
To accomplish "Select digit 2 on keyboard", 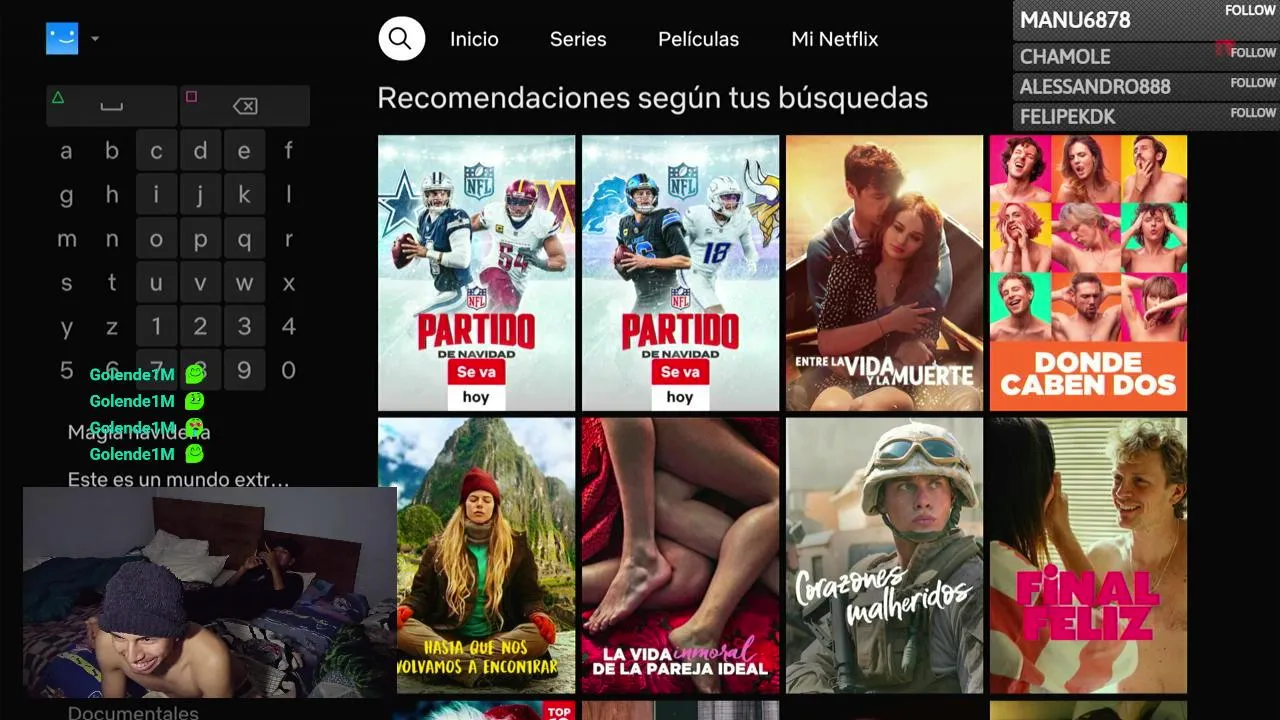I will pos(200,326).
